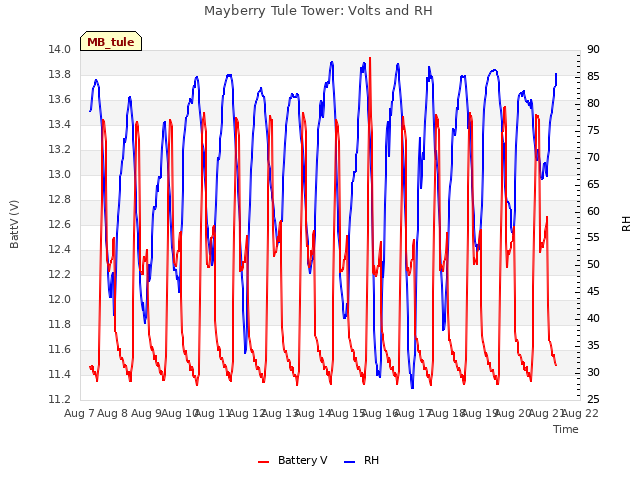Click the 11.6 left axis tick label

pyautogui.click(x=60, y=349)
